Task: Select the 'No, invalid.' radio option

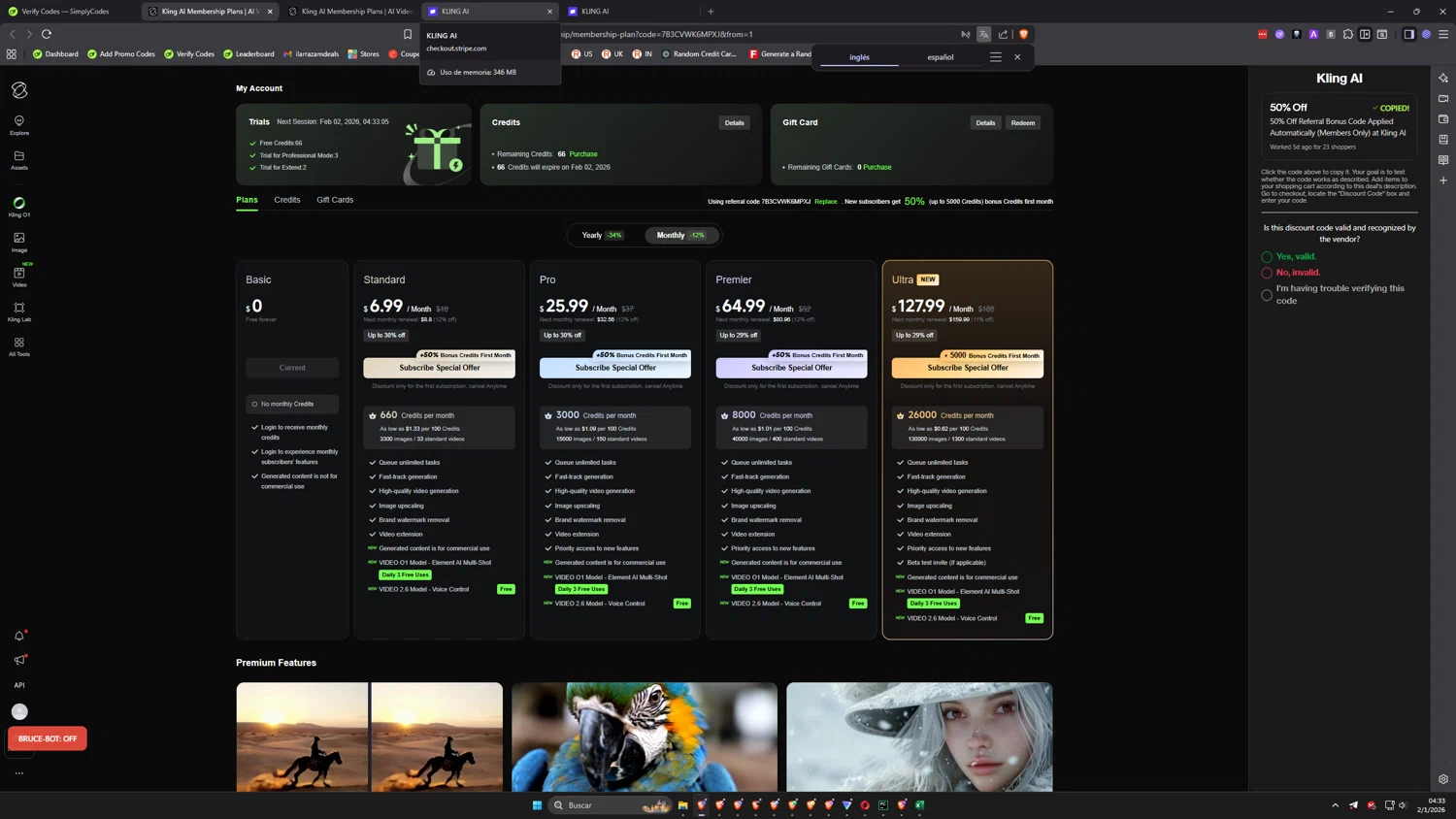Action: pyautogui.click(x=1267, y=273)
